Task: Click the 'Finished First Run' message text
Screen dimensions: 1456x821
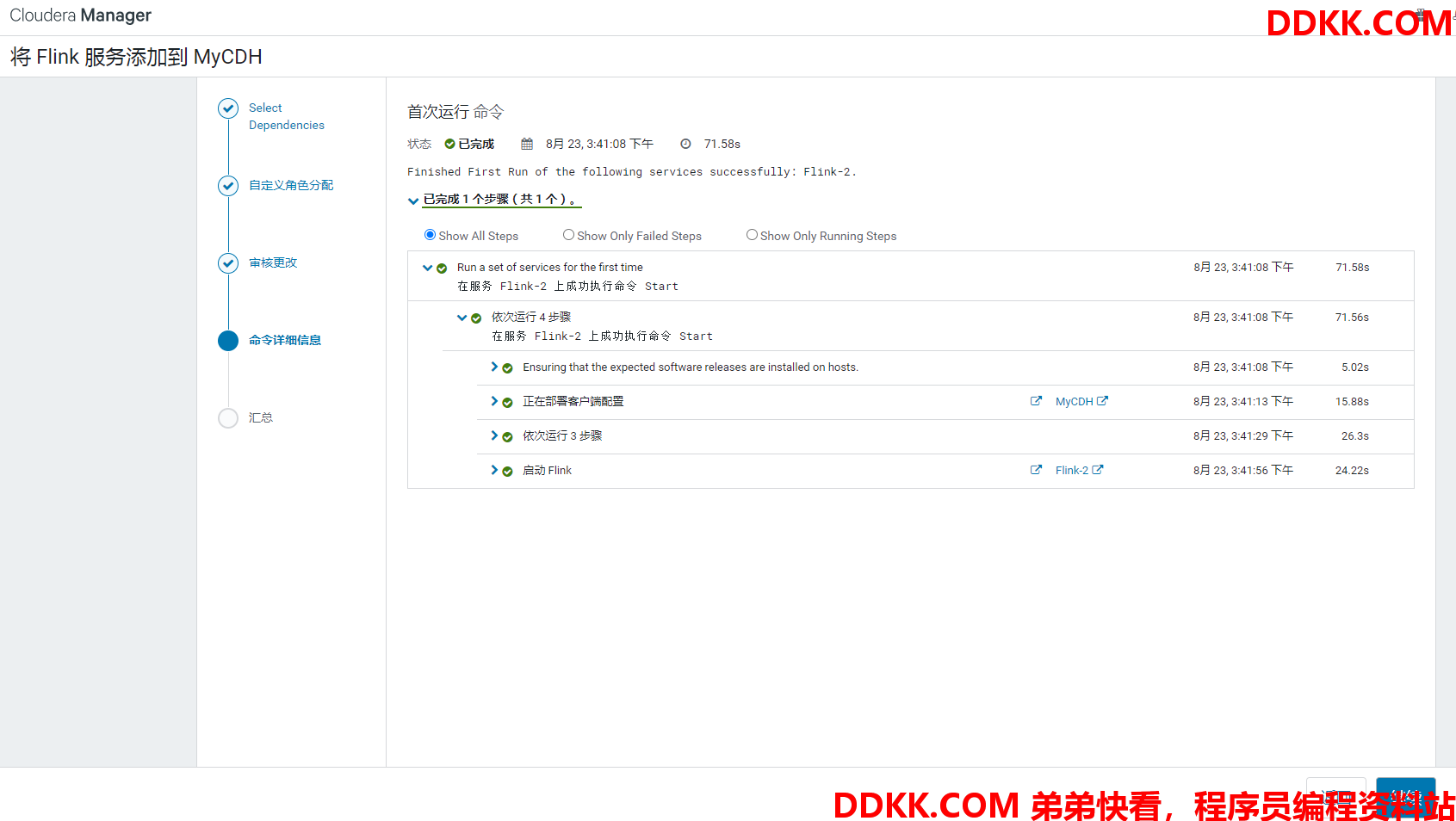Action: point(632,172)
